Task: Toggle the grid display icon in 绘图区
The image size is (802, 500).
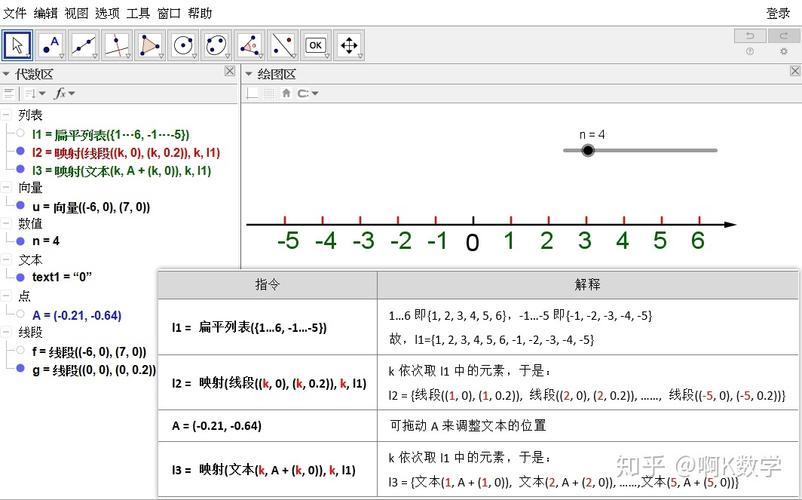Action: 269,93
